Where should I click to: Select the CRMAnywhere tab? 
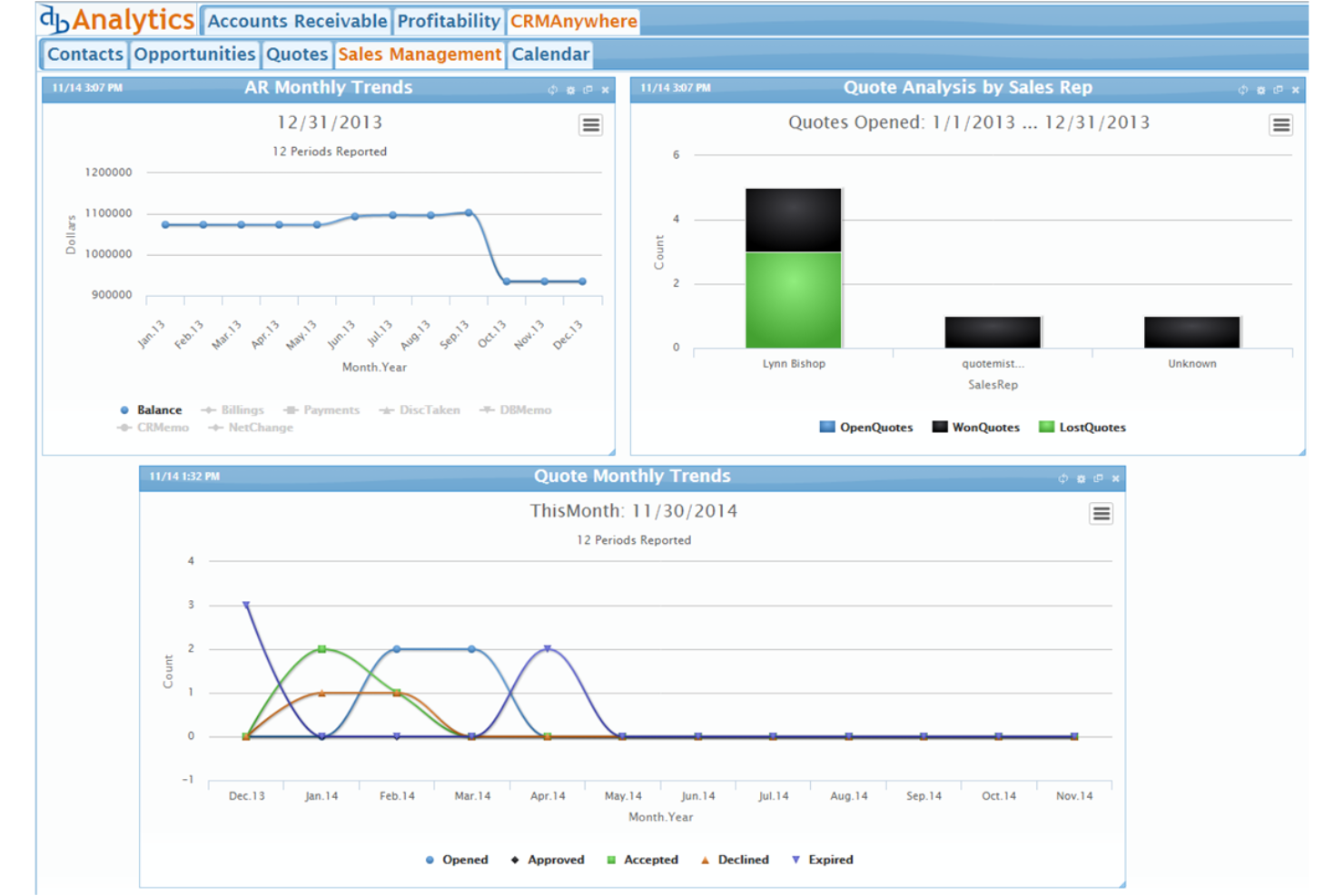[573, 21]
